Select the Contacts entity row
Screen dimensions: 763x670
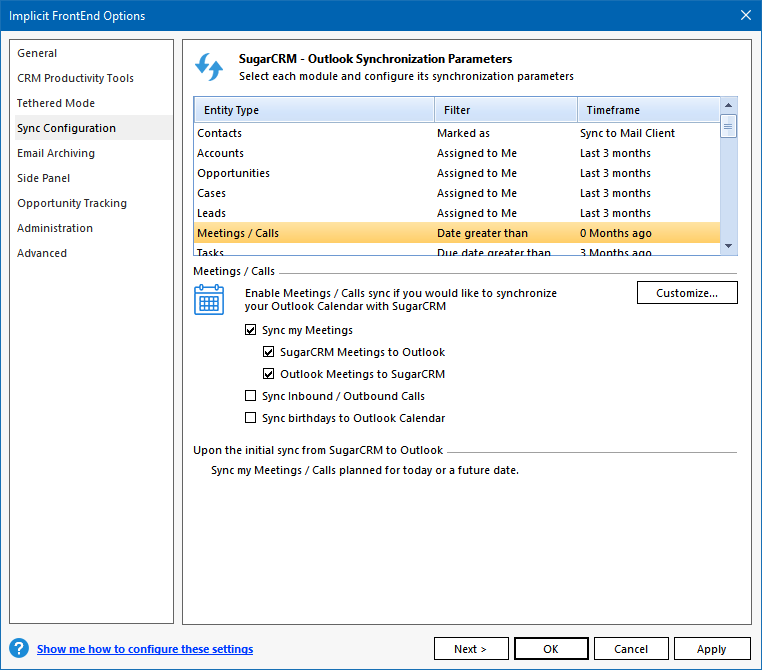(x=220, y=133)
